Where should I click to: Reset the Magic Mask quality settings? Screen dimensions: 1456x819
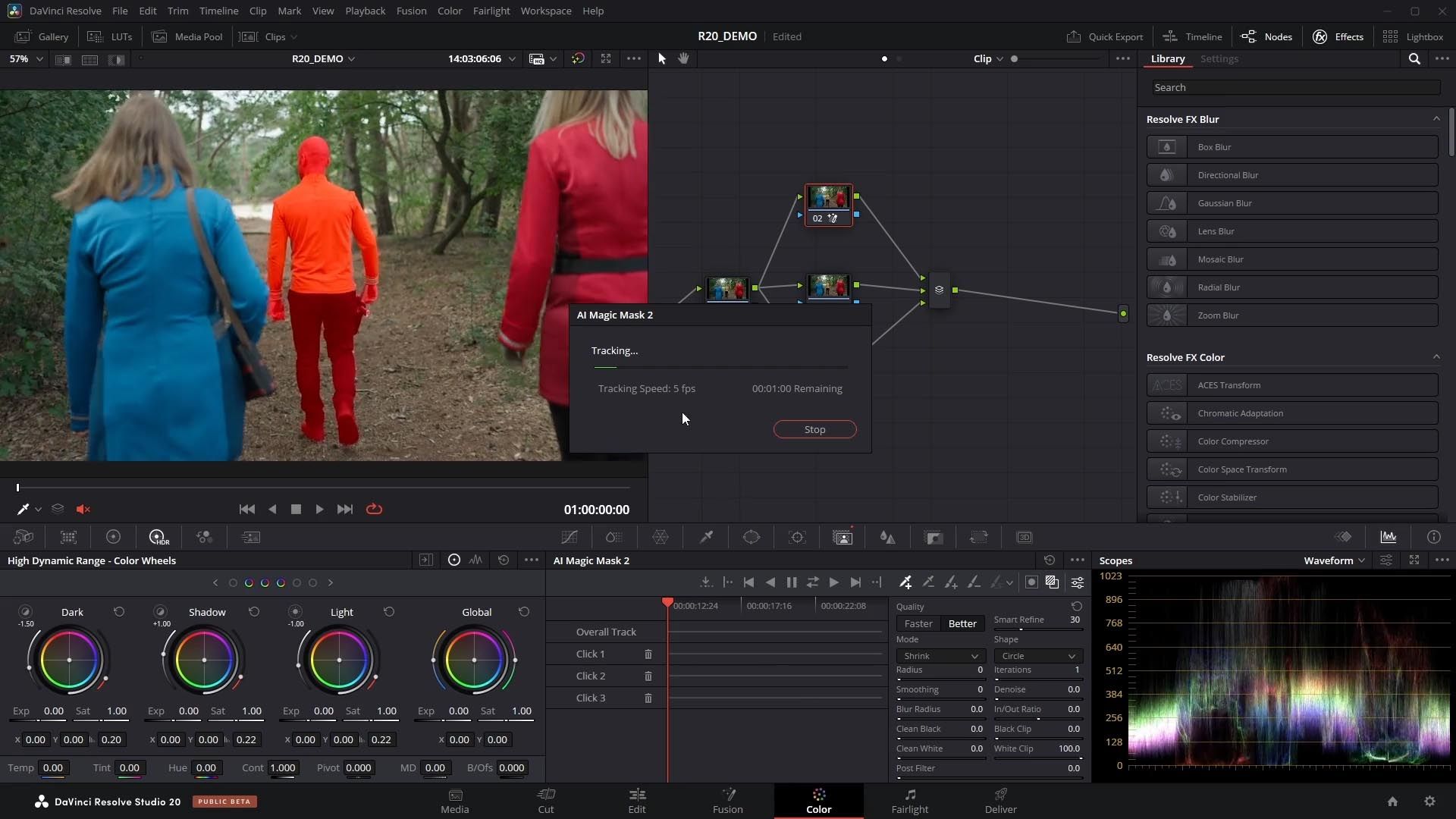[1077, 607]
